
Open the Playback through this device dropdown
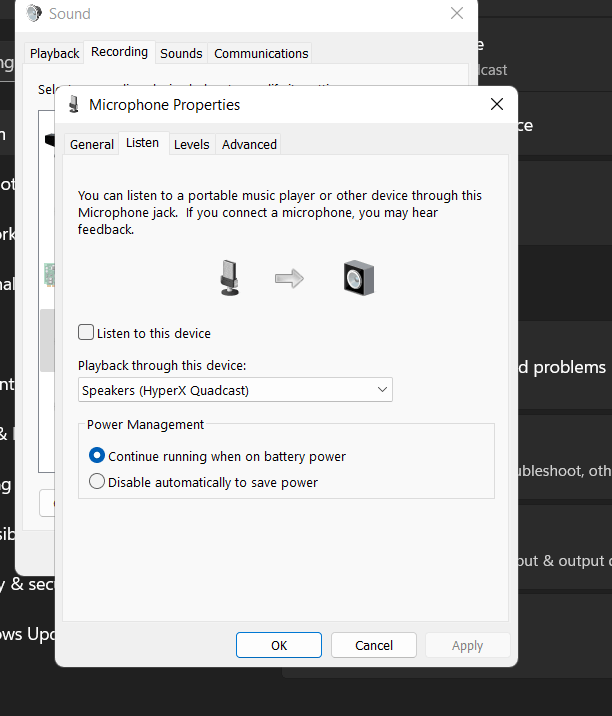tap(235, 390)
